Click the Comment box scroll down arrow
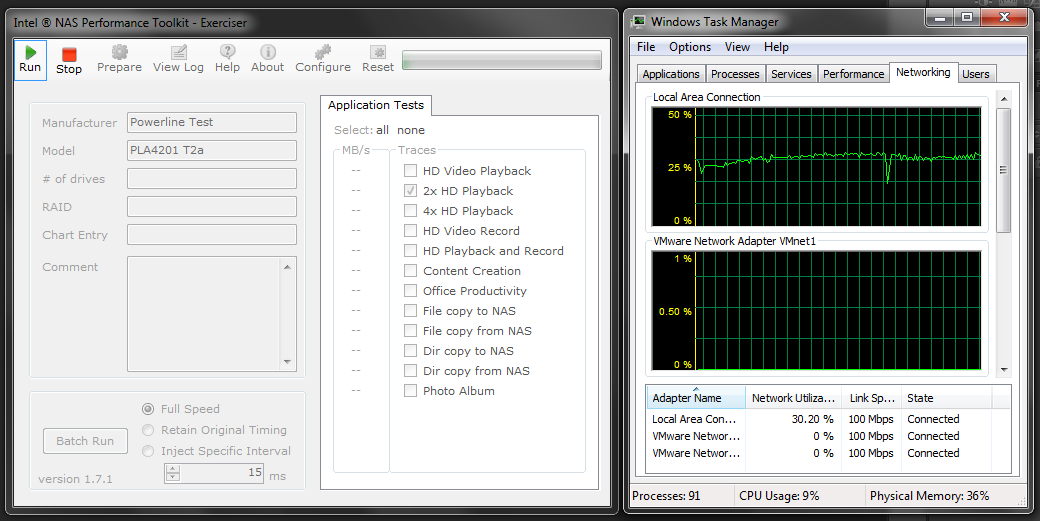Image resolution: width=1040 pixels, height=521 pixels. [x=287, y=362]
